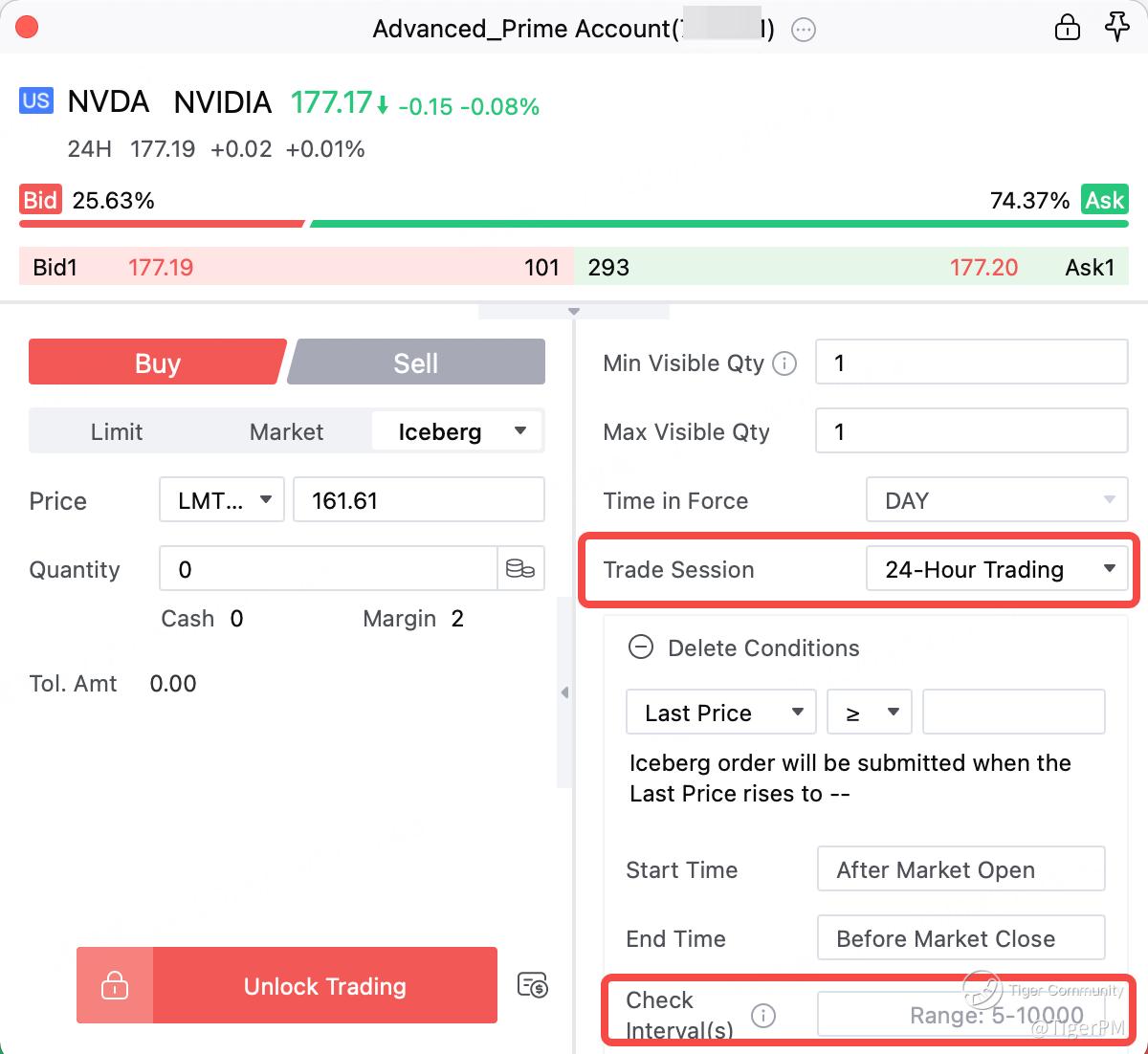Click the Ask1 size 293
The height and width of the screenshot is (1054, 1148).
point(608,267)
